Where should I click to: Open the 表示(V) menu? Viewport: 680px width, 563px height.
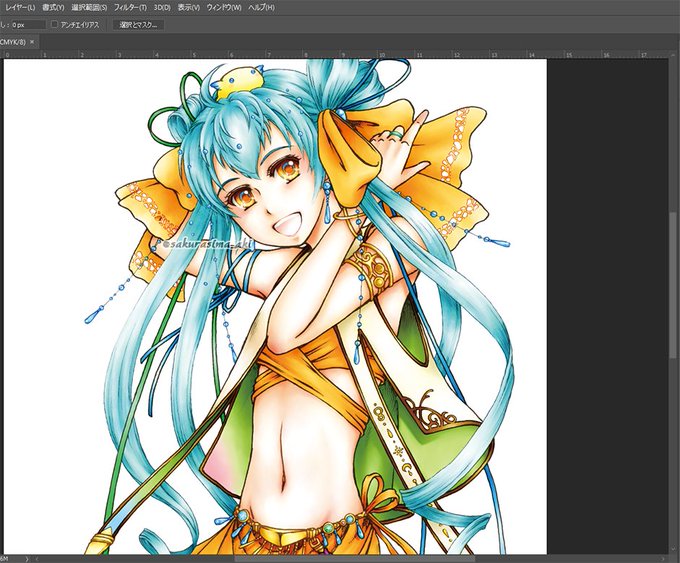click(189, 8)
